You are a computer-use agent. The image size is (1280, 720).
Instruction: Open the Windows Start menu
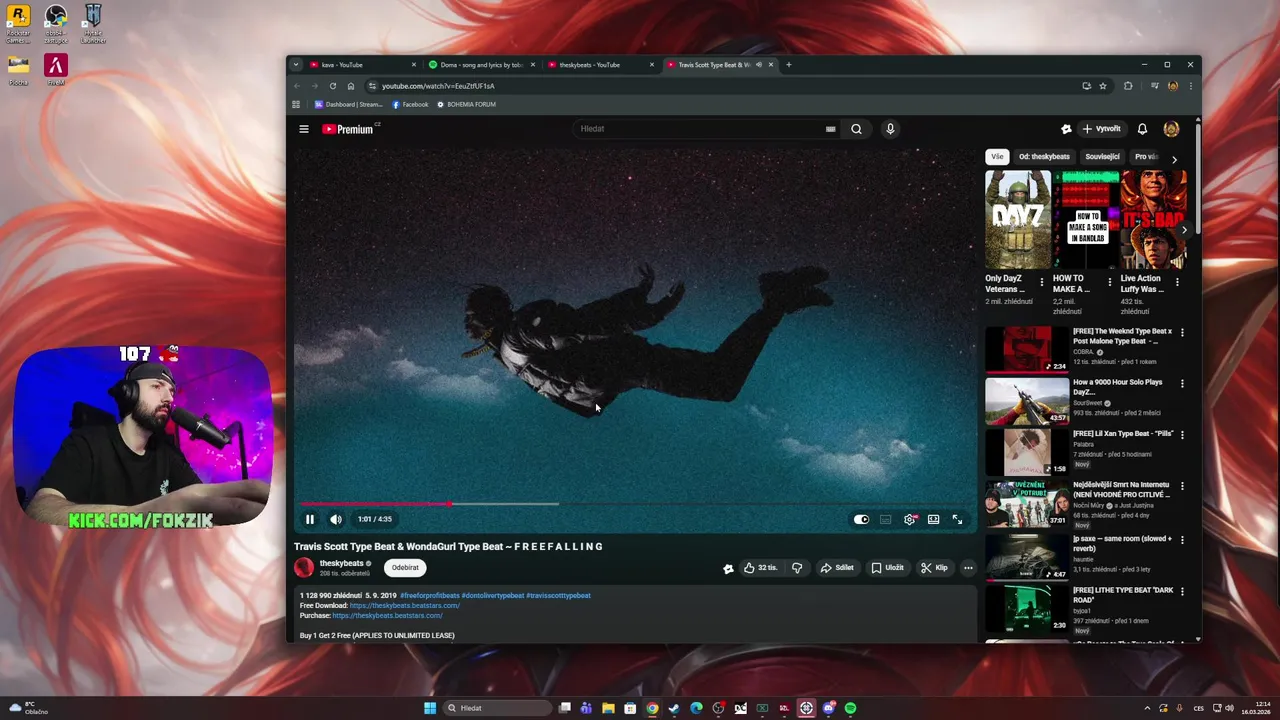[430, 708]
